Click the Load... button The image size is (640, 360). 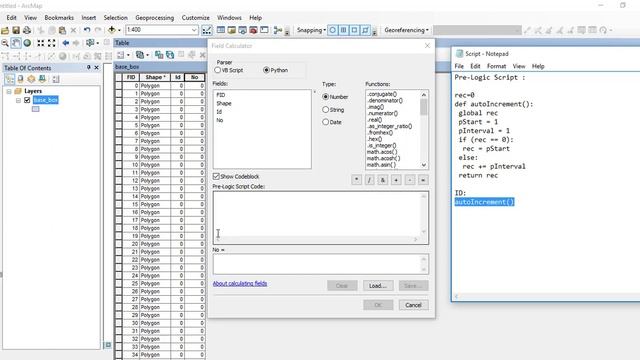click(378, 286)
